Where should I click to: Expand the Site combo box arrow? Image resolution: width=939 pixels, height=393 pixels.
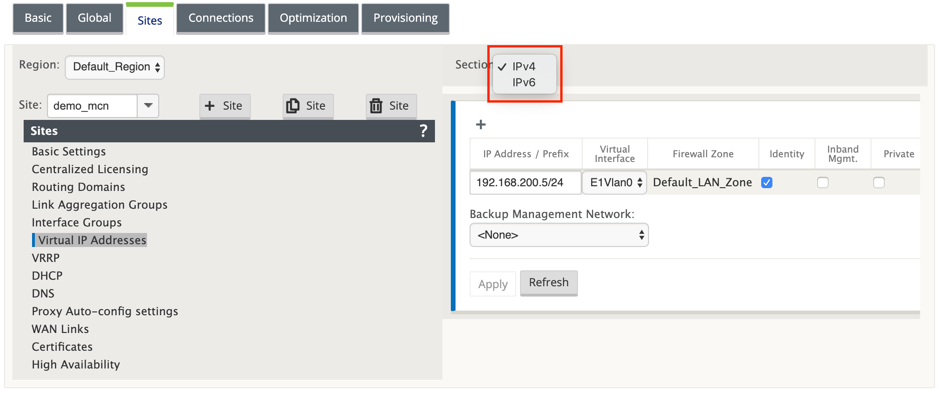[x=148, y=107]
